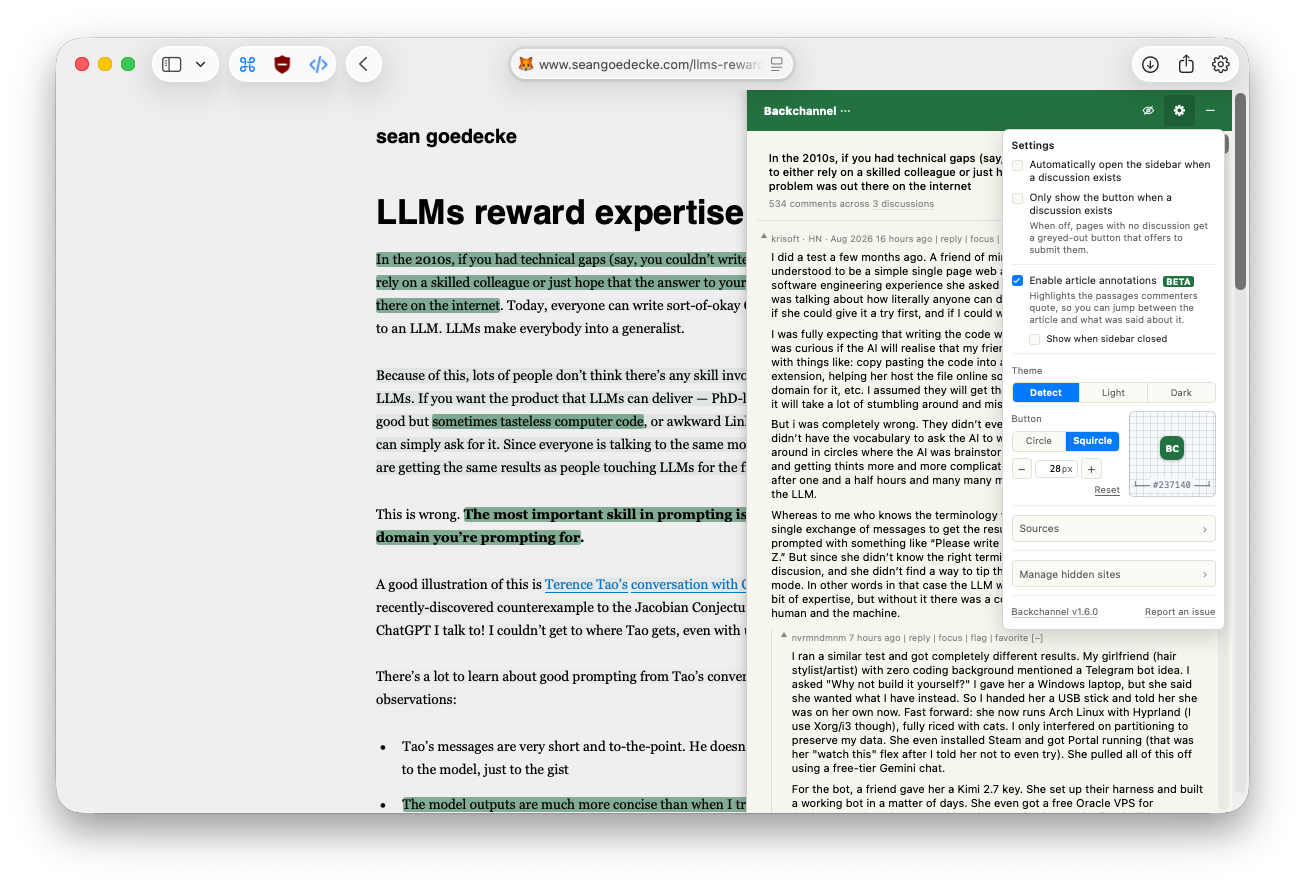This screenshot has height=887, width=1305.
Task: Go back to the previous page
Action: [x=364, y=64]
